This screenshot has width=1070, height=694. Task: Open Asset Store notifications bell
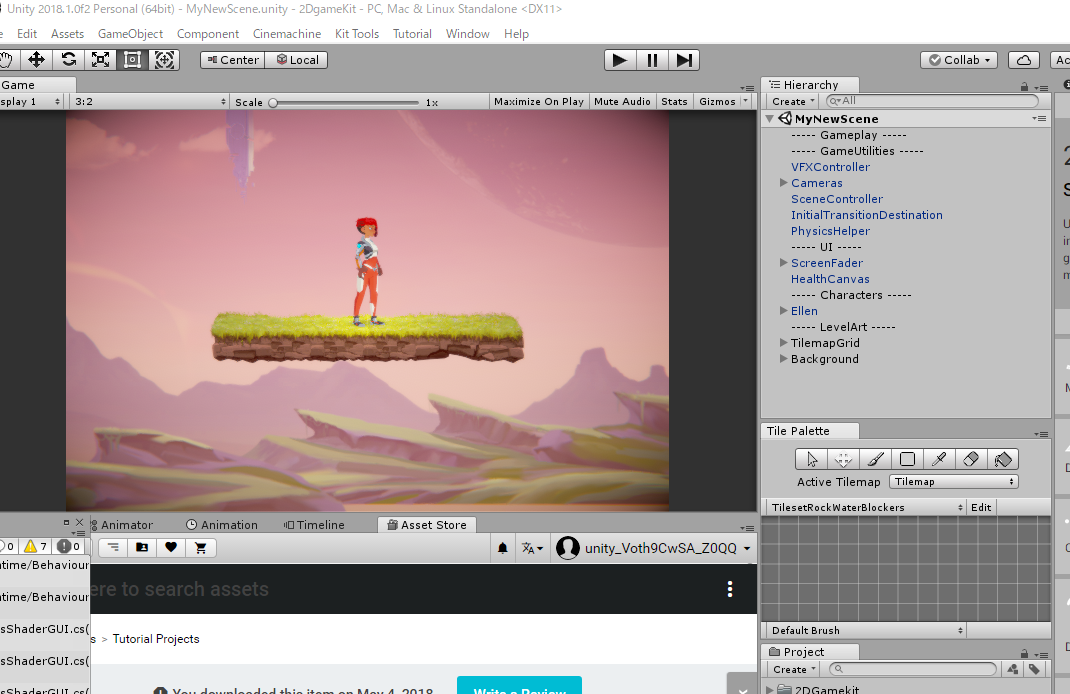pyautogui.click(x=502, y=548)
